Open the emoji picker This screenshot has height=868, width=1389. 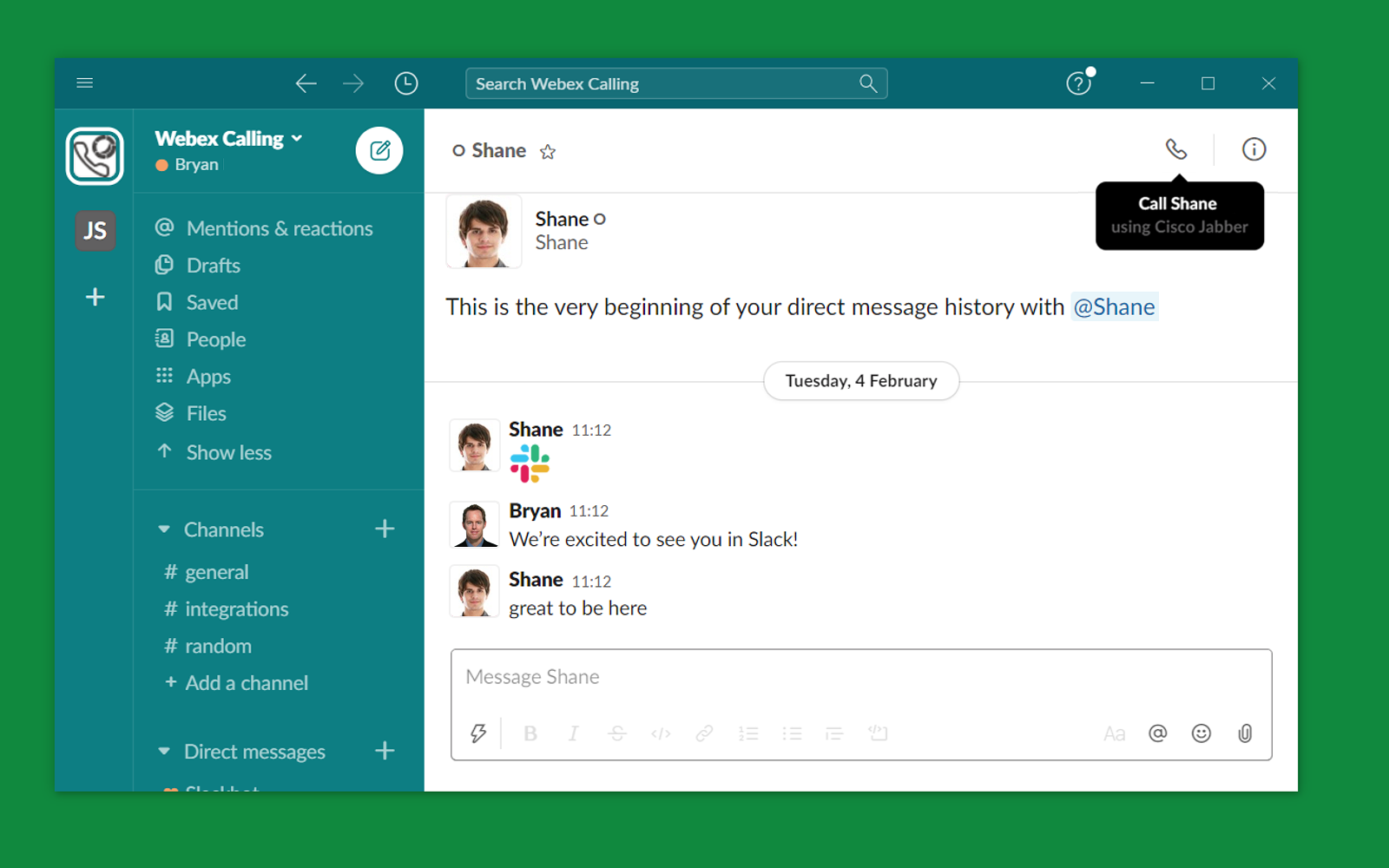(x=1201, y=733)
